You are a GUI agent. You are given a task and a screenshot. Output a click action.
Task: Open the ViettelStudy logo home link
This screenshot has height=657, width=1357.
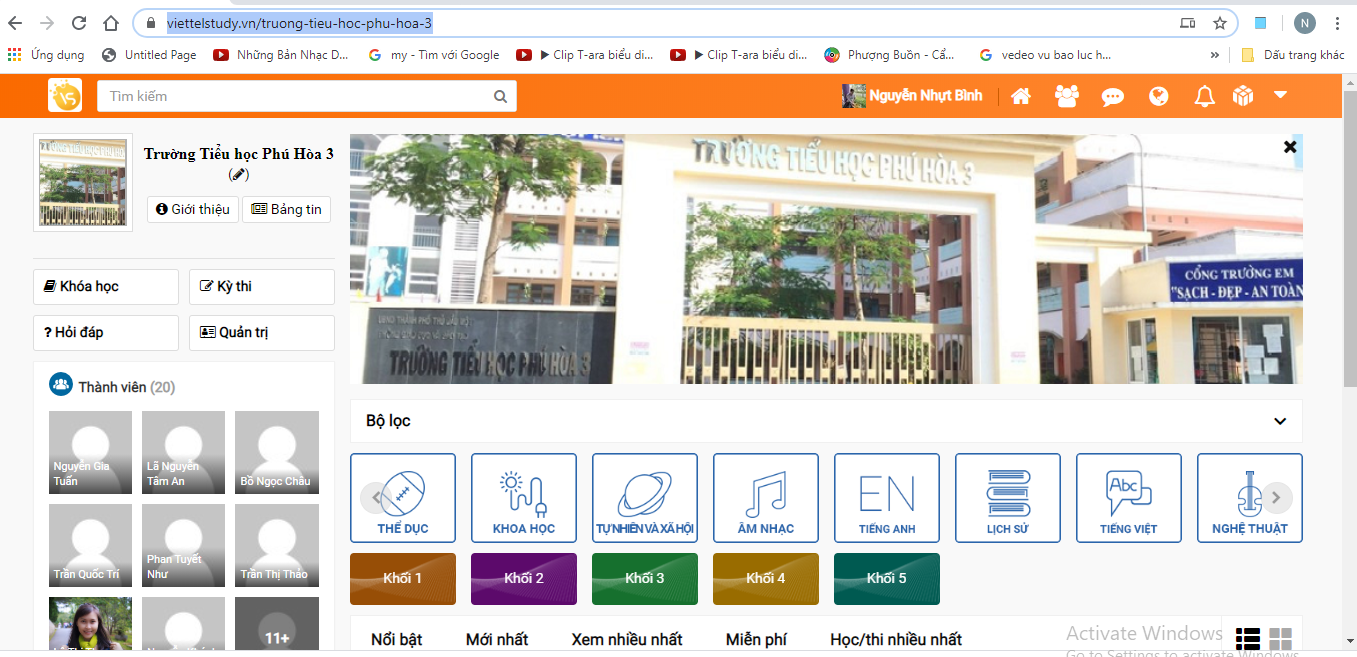(x=65, y=96)
